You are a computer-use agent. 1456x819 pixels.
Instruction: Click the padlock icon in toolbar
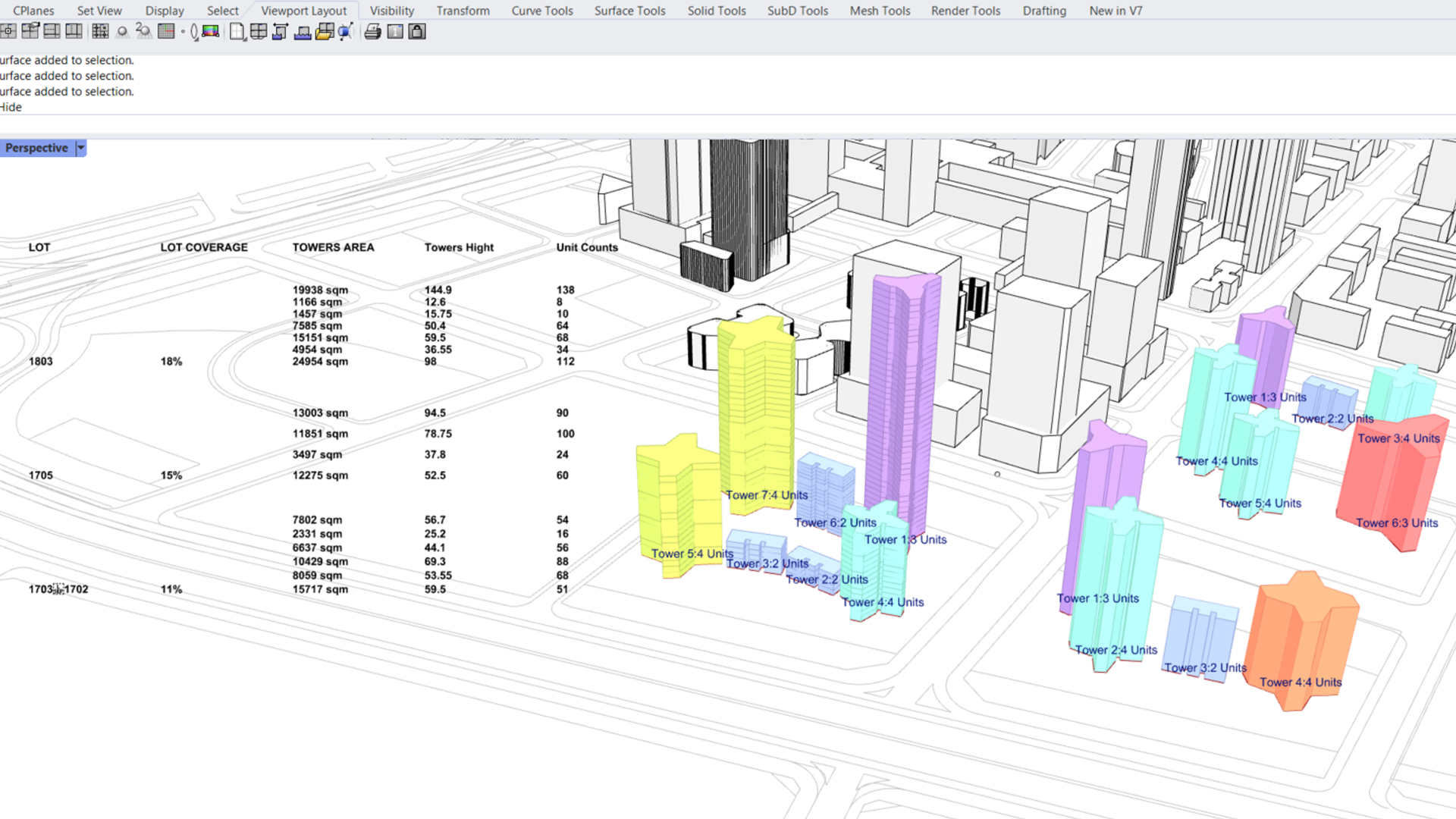click(x=417, y=32)
